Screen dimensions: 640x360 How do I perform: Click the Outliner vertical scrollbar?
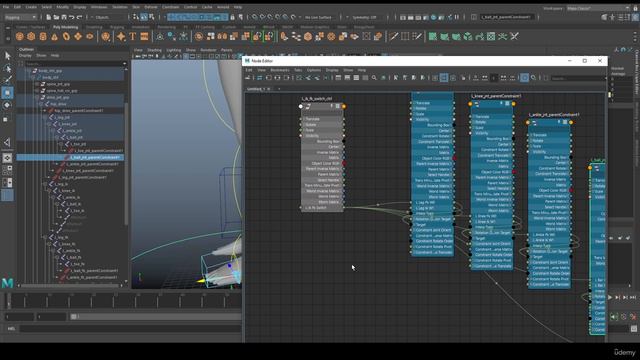[126, 163]
